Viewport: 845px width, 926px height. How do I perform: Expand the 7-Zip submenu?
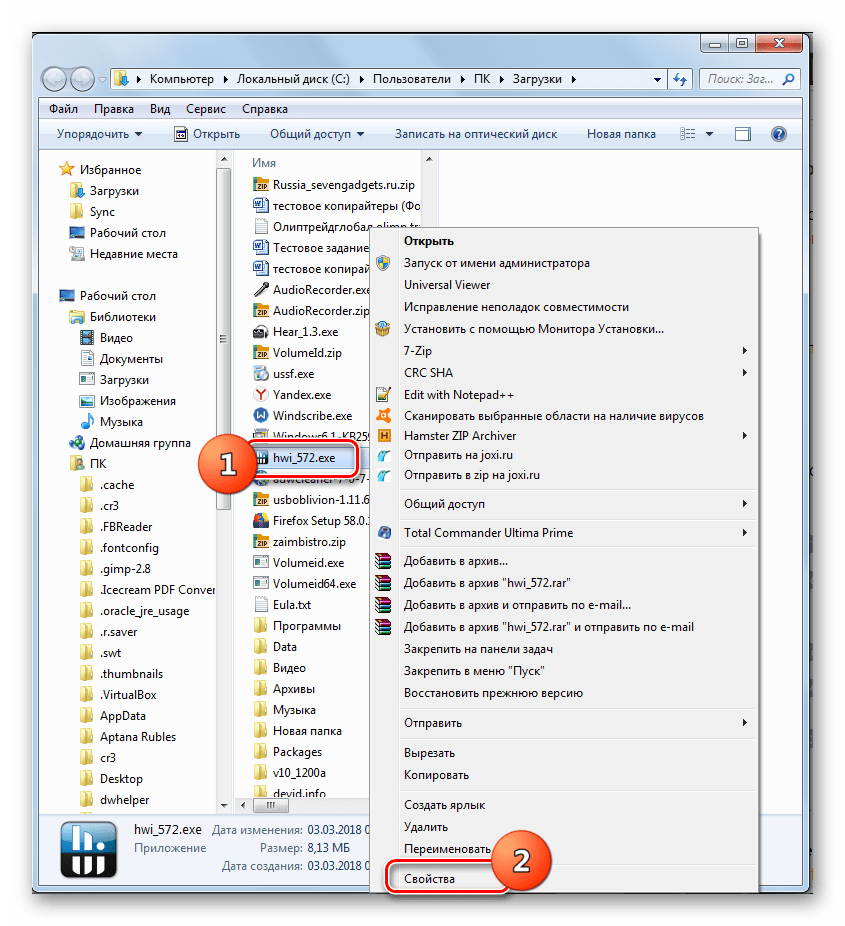[x=745, y=351]
